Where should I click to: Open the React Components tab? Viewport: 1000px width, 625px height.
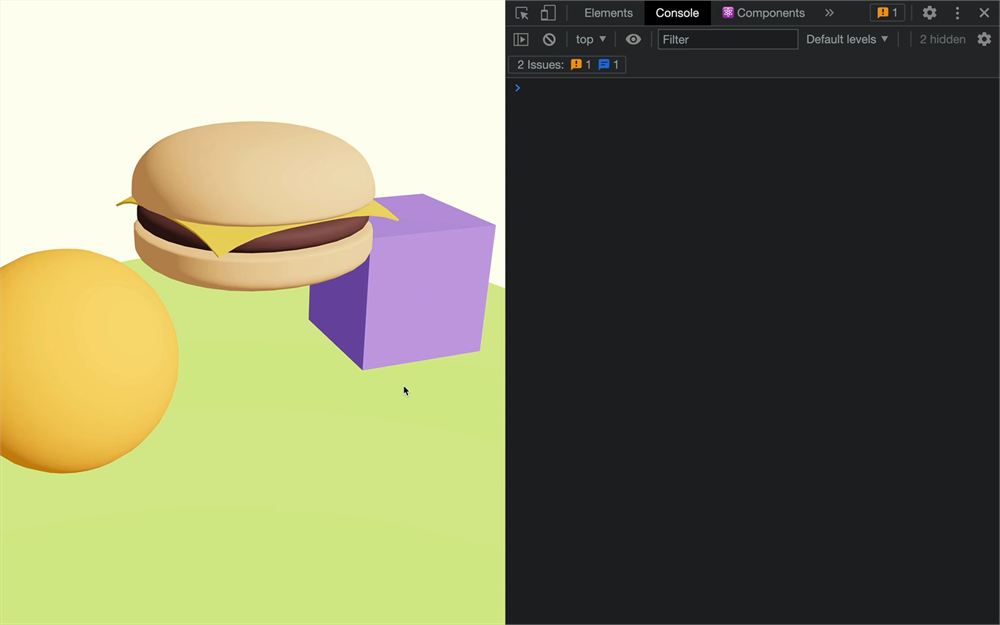pyautogui.click(x=763, y=13)
